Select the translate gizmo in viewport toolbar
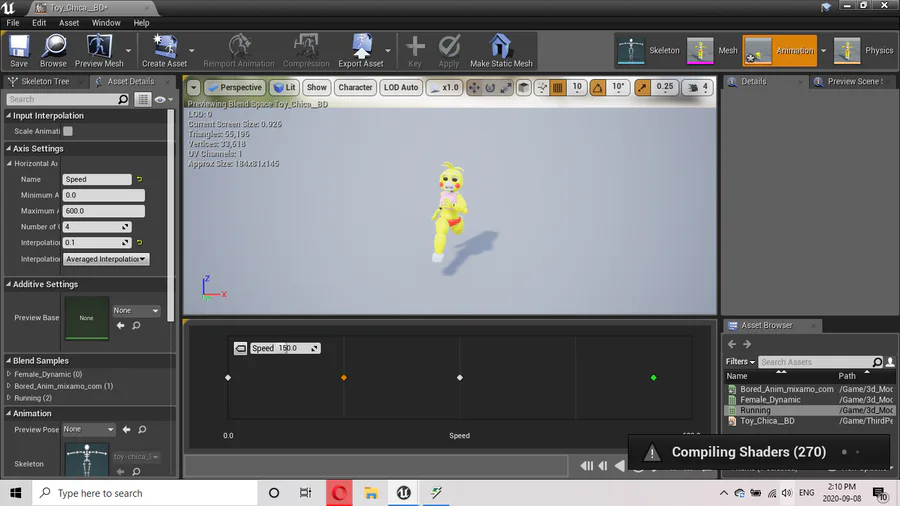 pos(474,87)
